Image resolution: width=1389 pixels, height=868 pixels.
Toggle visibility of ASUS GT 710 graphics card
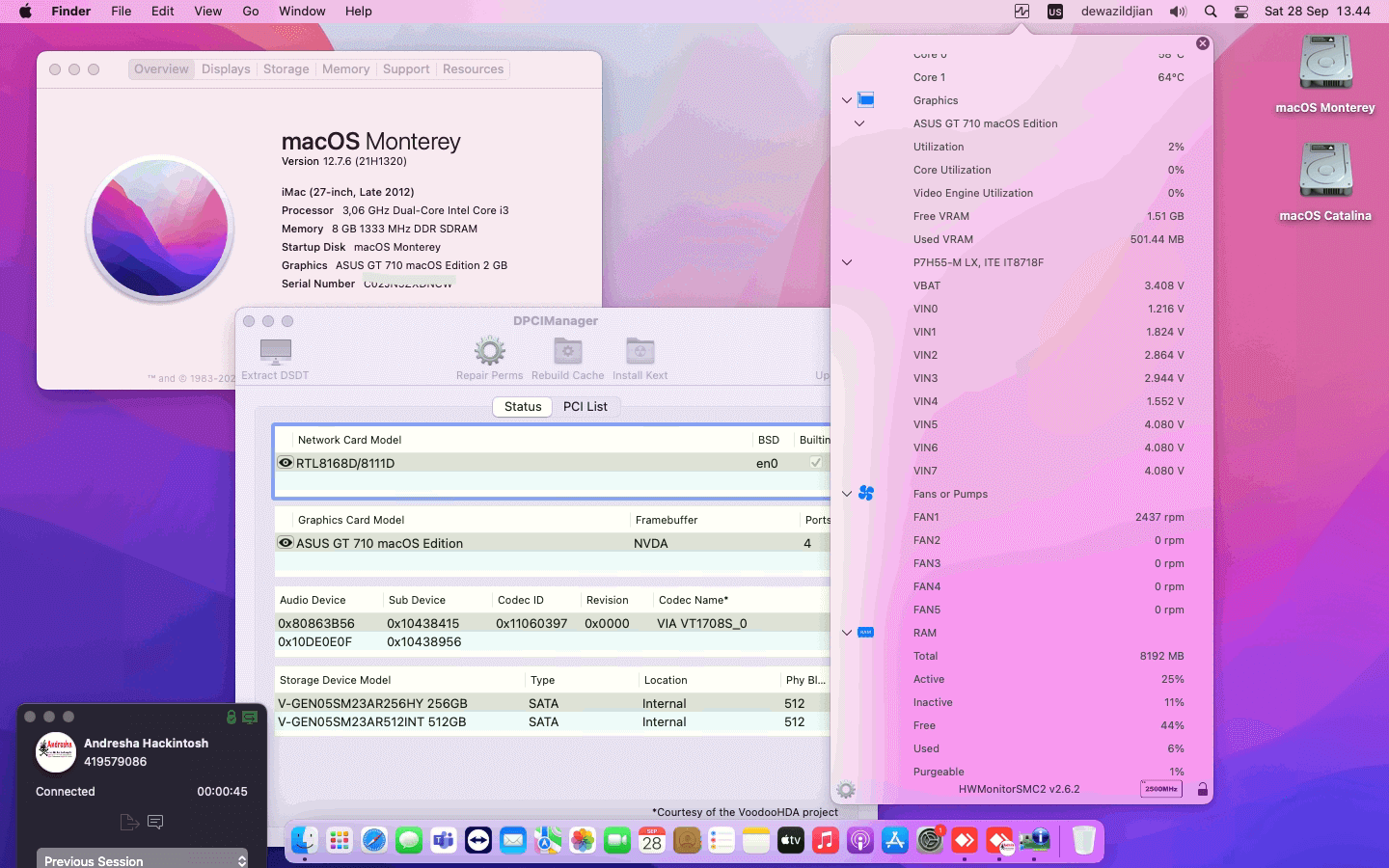(x=286, y=543)
